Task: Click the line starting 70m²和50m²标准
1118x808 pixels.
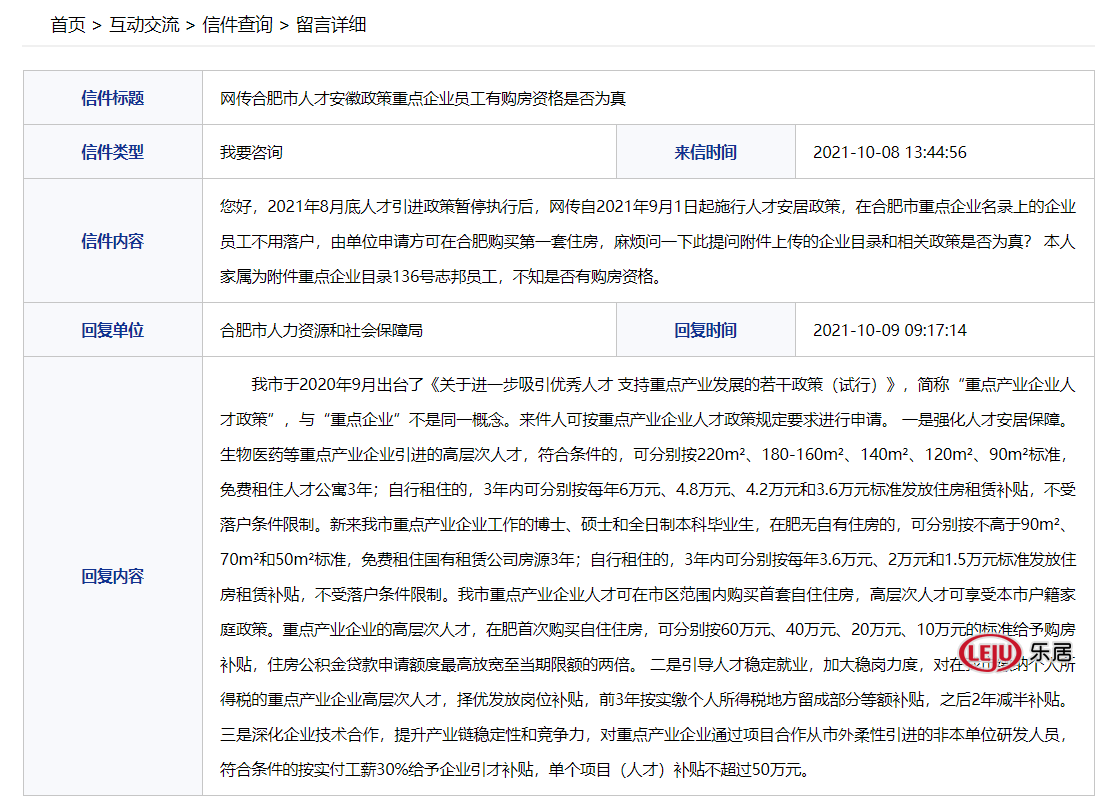Action: click(x=647, y=560)
